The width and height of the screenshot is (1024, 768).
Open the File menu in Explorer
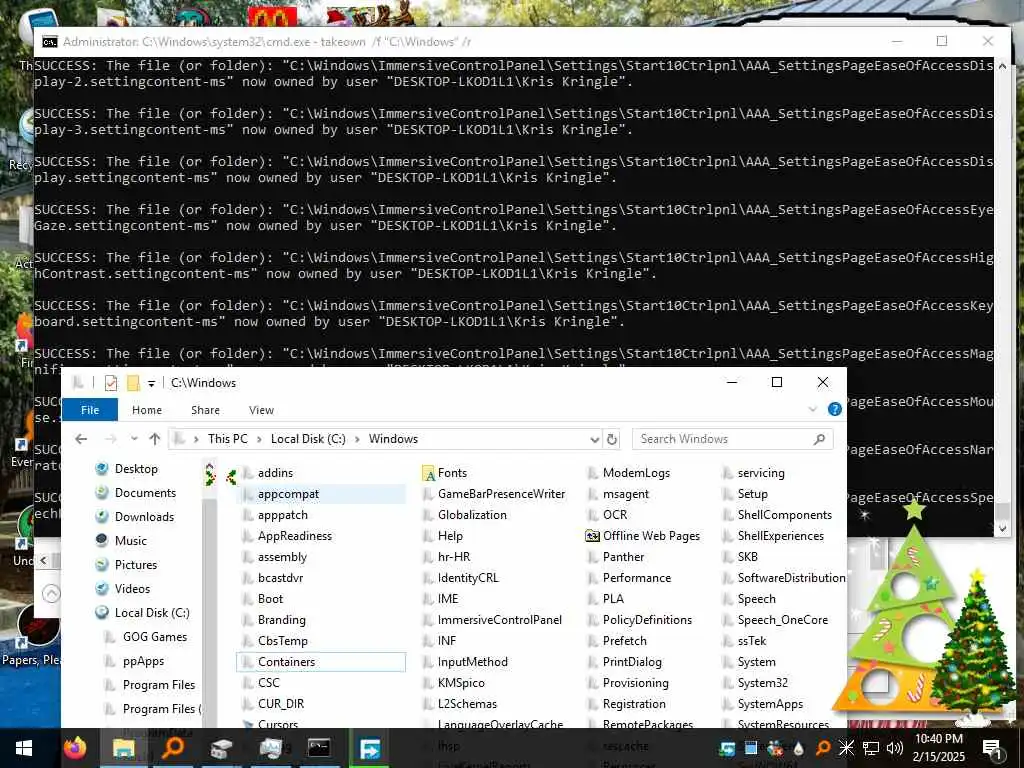[x=89, y=410]
